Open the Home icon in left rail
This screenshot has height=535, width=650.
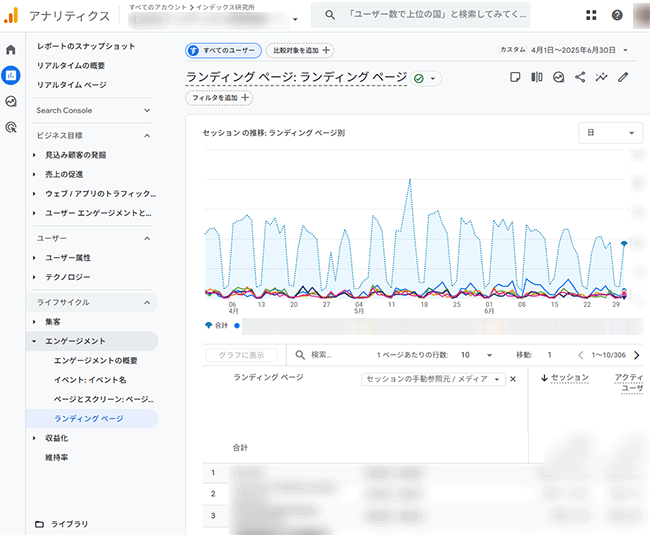coord(11,50)
